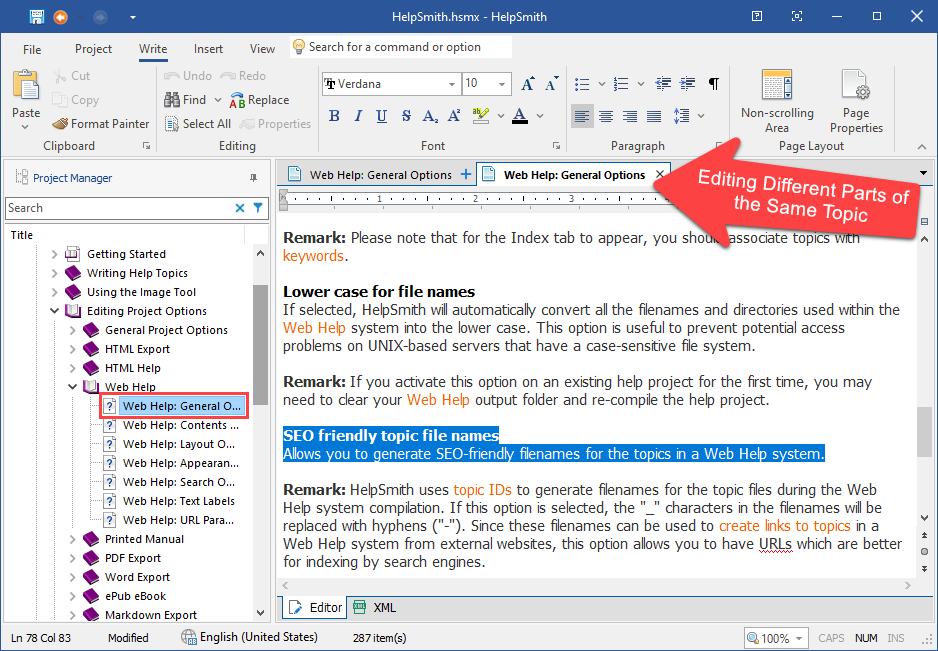Justify the paragraph text
Image resolution: width=938 pixels, height=651 pixels.
click(654, 116)
